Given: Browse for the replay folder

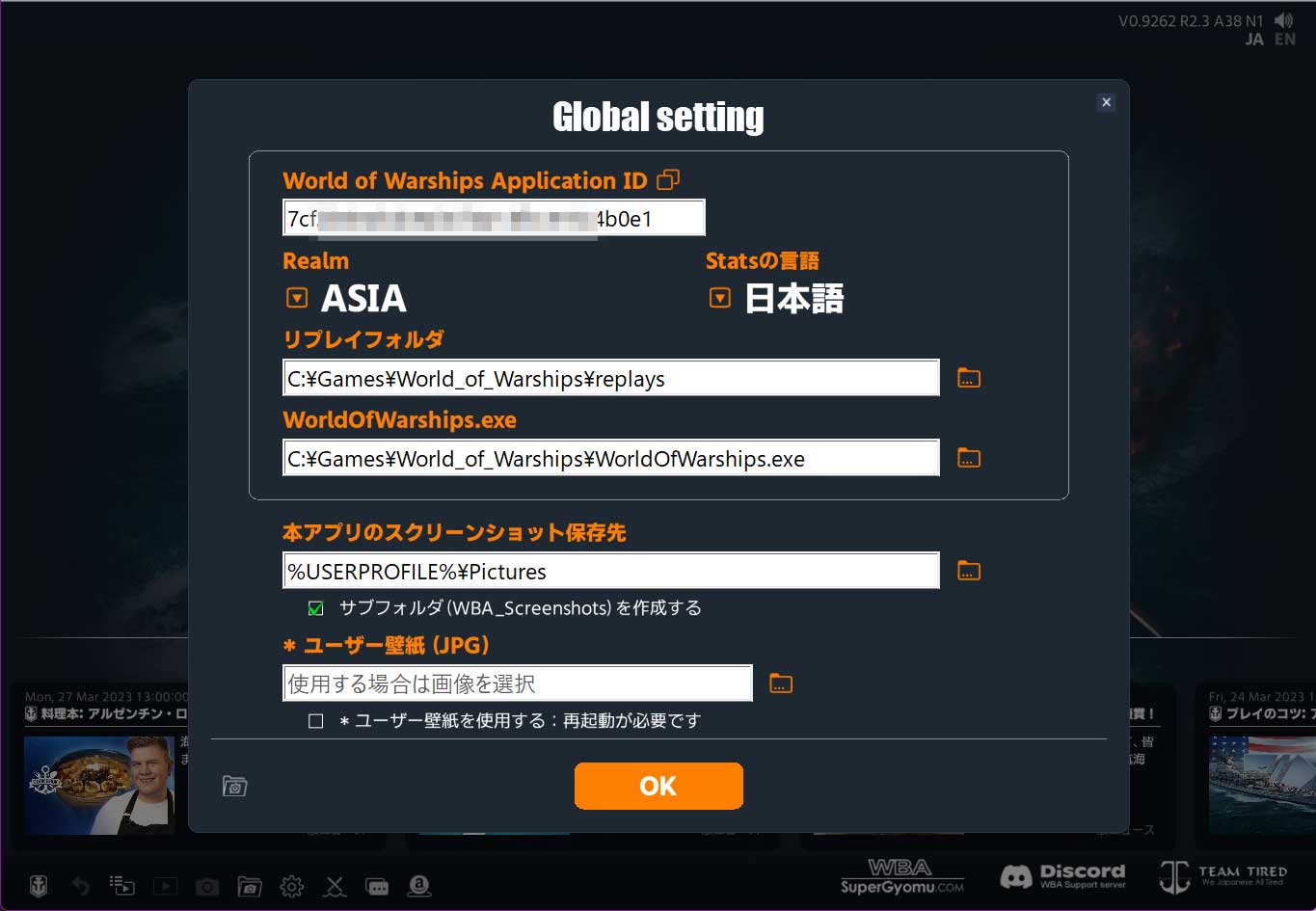Looking at the screenshot, I should [x=969, y=378].
